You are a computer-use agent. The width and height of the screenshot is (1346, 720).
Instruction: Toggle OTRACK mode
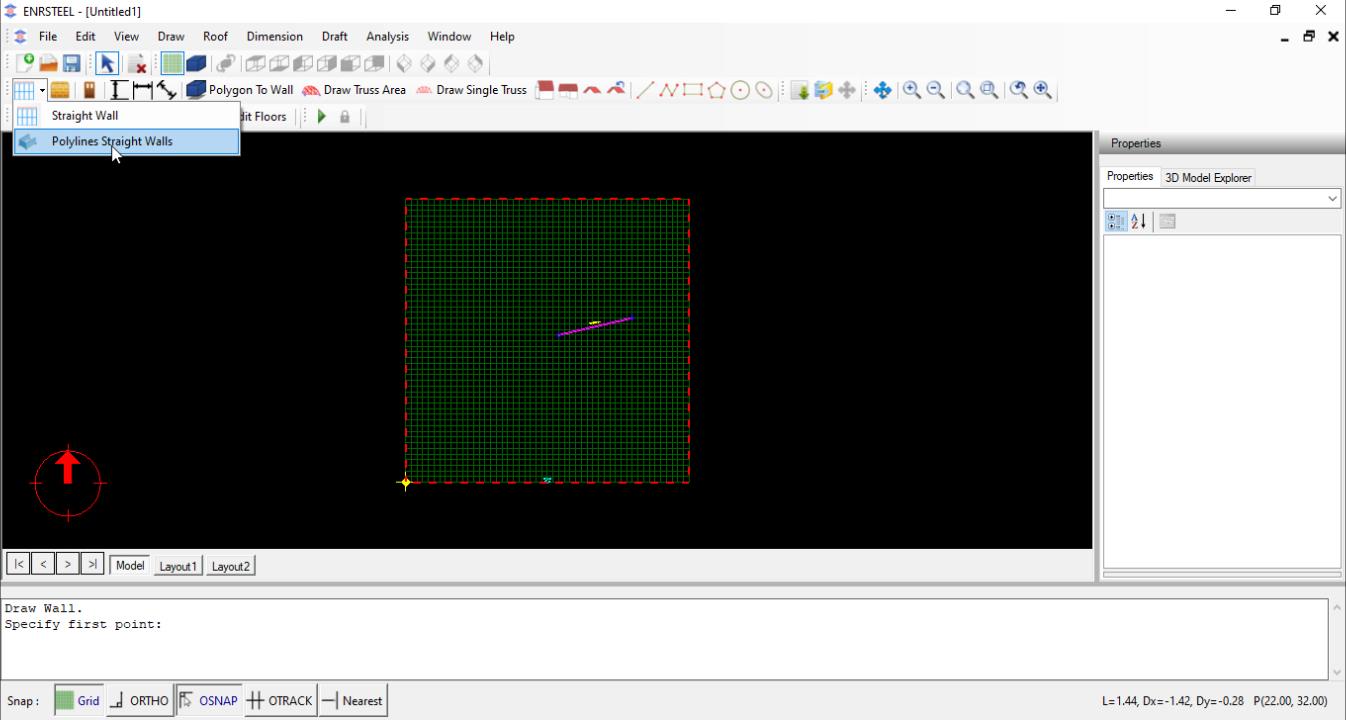click(x=280, y=701)
